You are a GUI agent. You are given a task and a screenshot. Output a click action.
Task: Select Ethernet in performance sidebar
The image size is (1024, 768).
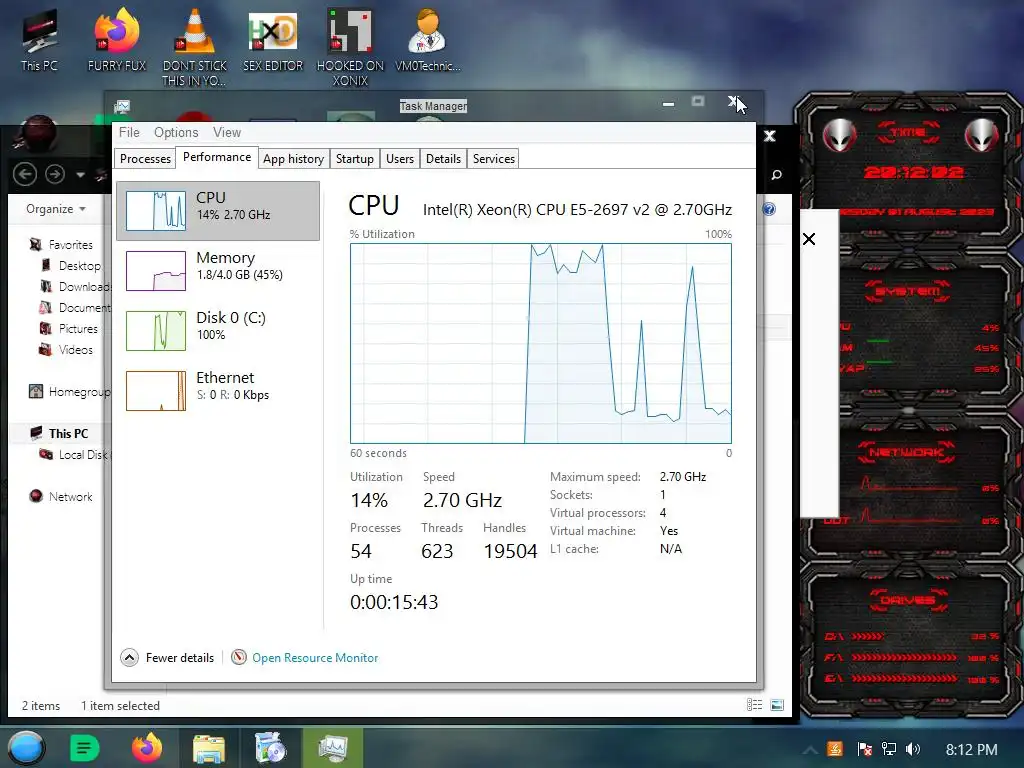click(218, 391)
